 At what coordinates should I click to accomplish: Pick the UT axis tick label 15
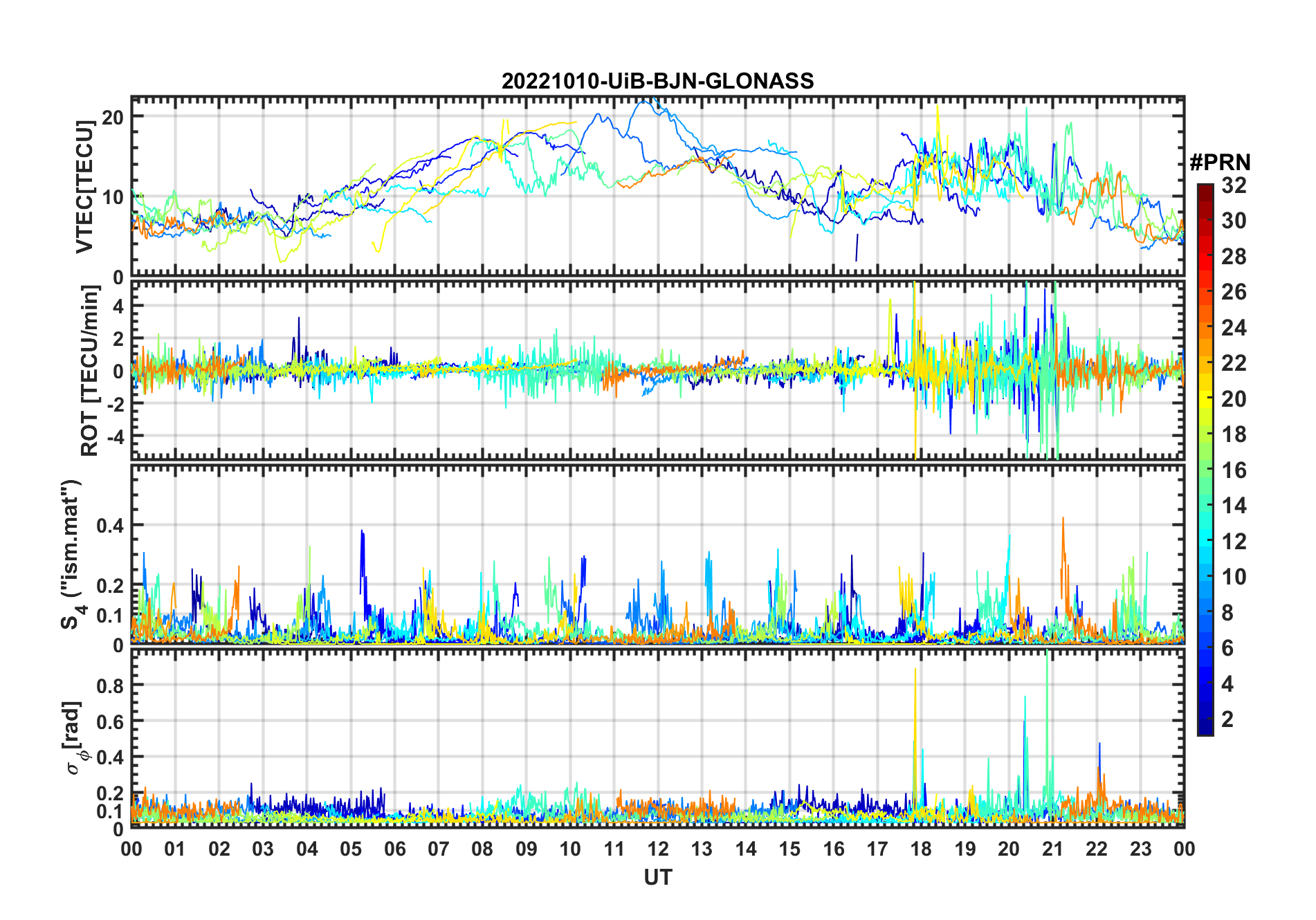tap(789, 849)
